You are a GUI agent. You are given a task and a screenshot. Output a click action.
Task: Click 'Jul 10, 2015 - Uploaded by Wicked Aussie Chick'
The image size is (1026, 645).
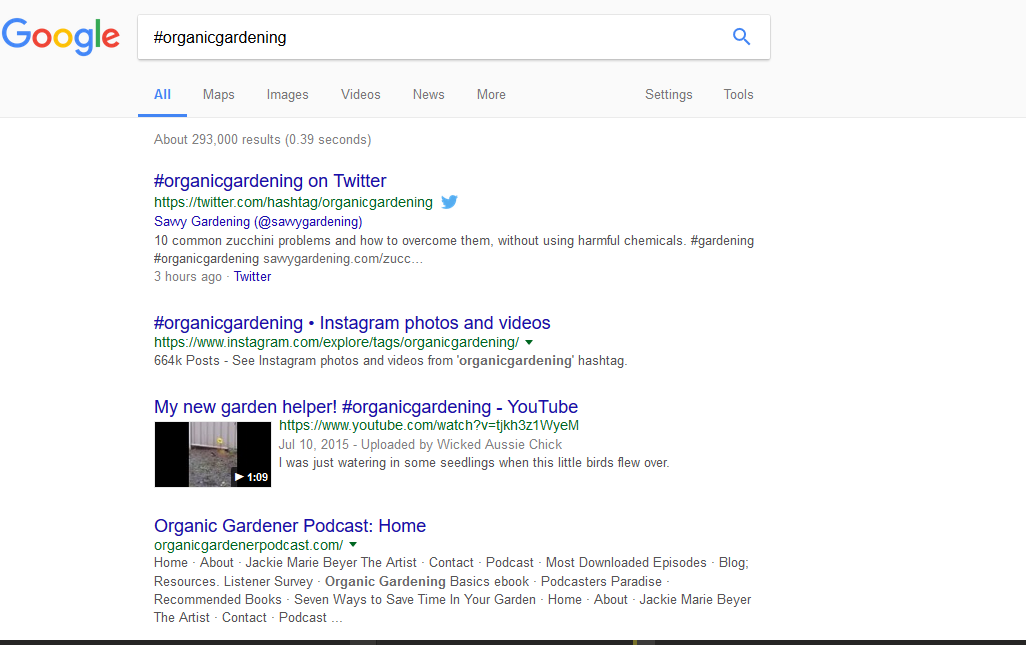coord(420,445)
